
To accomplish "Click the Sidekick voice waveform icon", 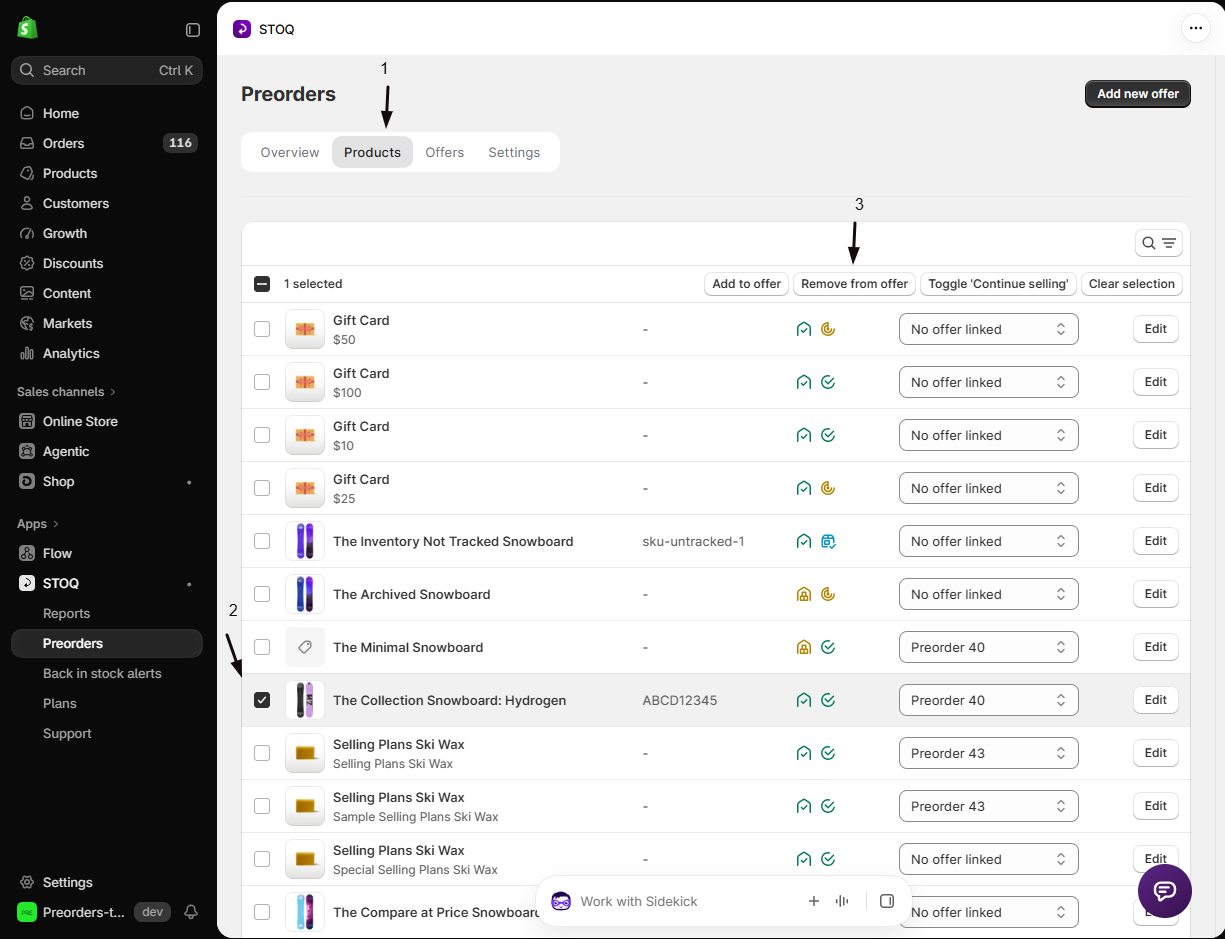I will [x=842, y=901].
